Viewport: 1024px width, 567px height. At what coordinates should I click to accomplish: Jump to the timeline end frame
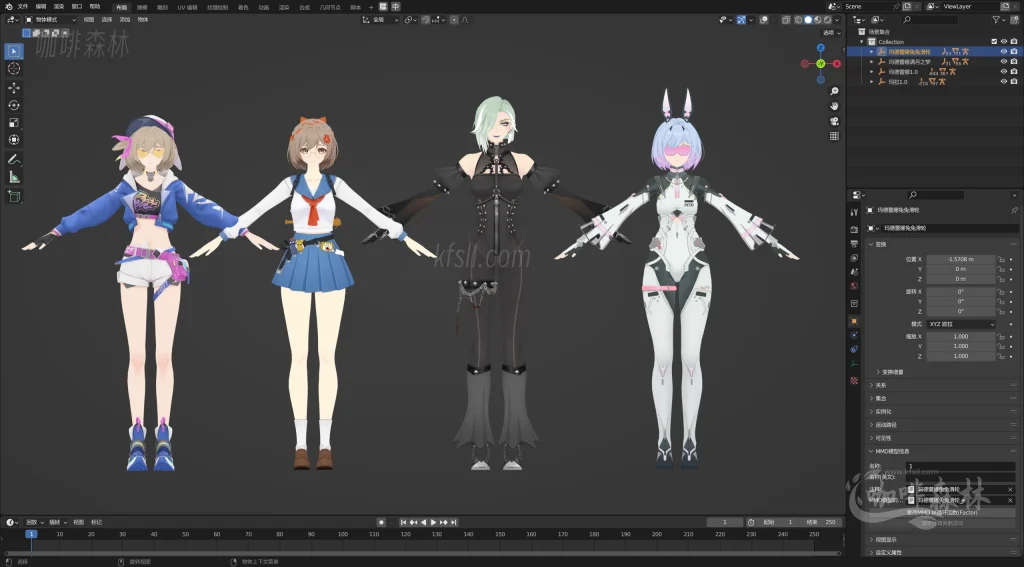pos(453,522)
